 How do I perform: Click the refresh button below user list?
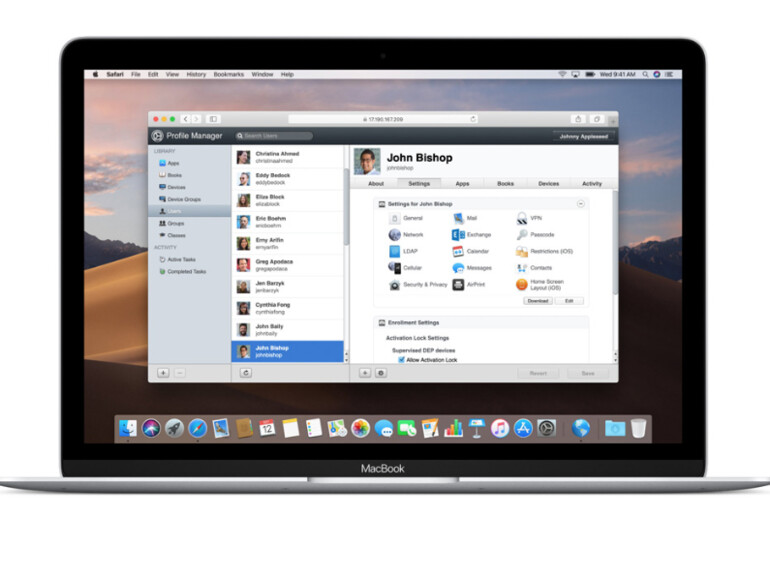coord(246,373)
